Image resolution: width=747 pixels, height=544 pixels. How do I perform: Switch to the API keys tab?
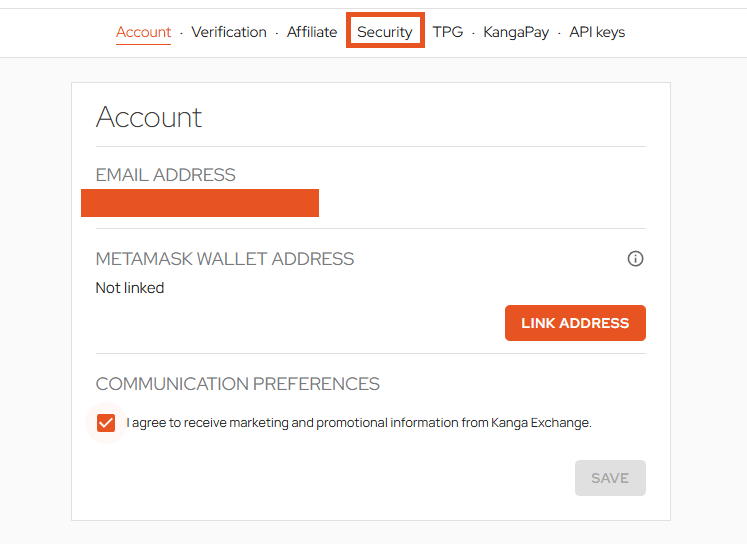[x=597, y=32]
